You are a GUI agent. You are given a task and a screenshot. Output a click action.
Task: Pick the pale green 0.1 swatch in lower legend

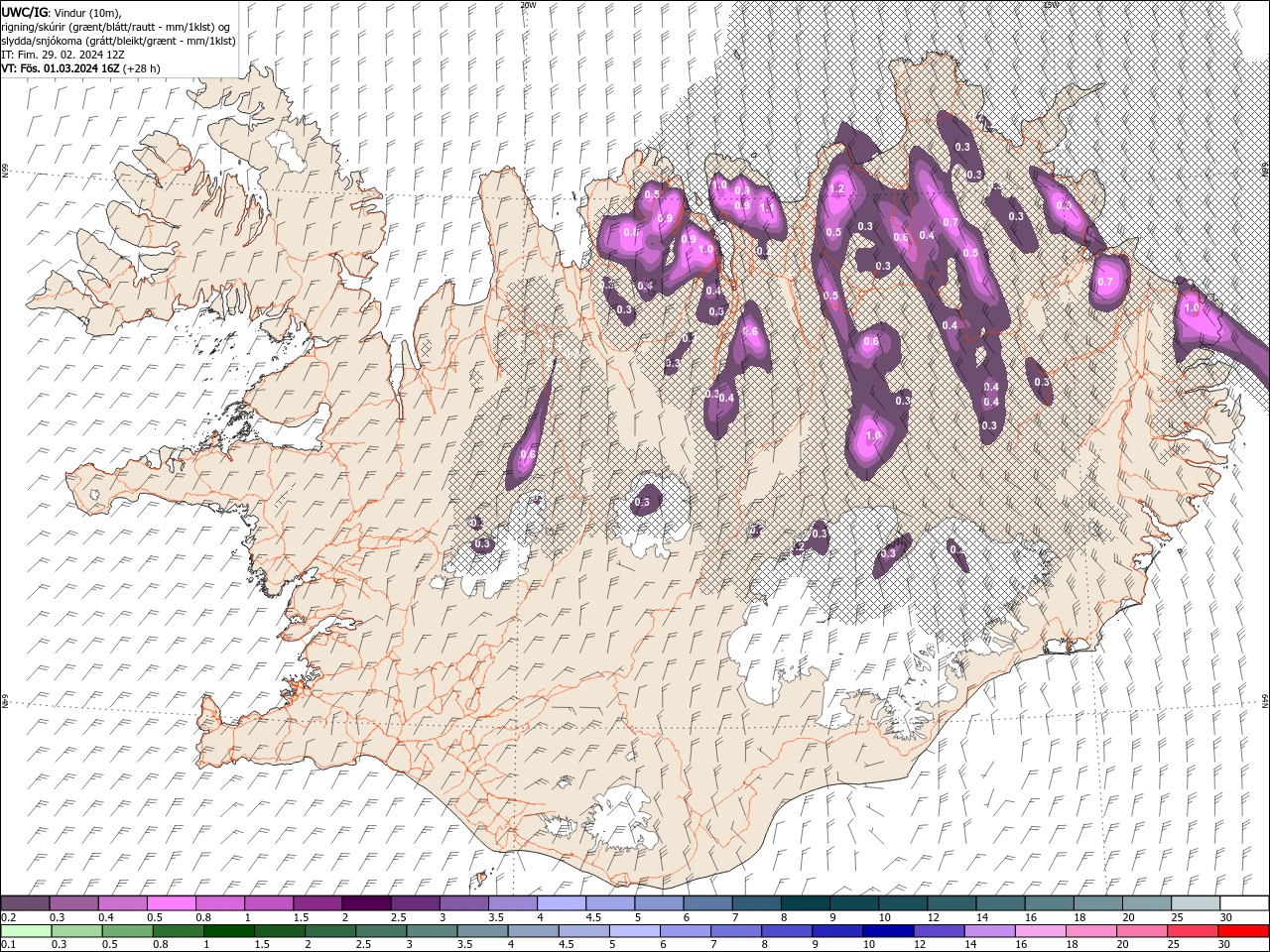[x=26, y=930]
